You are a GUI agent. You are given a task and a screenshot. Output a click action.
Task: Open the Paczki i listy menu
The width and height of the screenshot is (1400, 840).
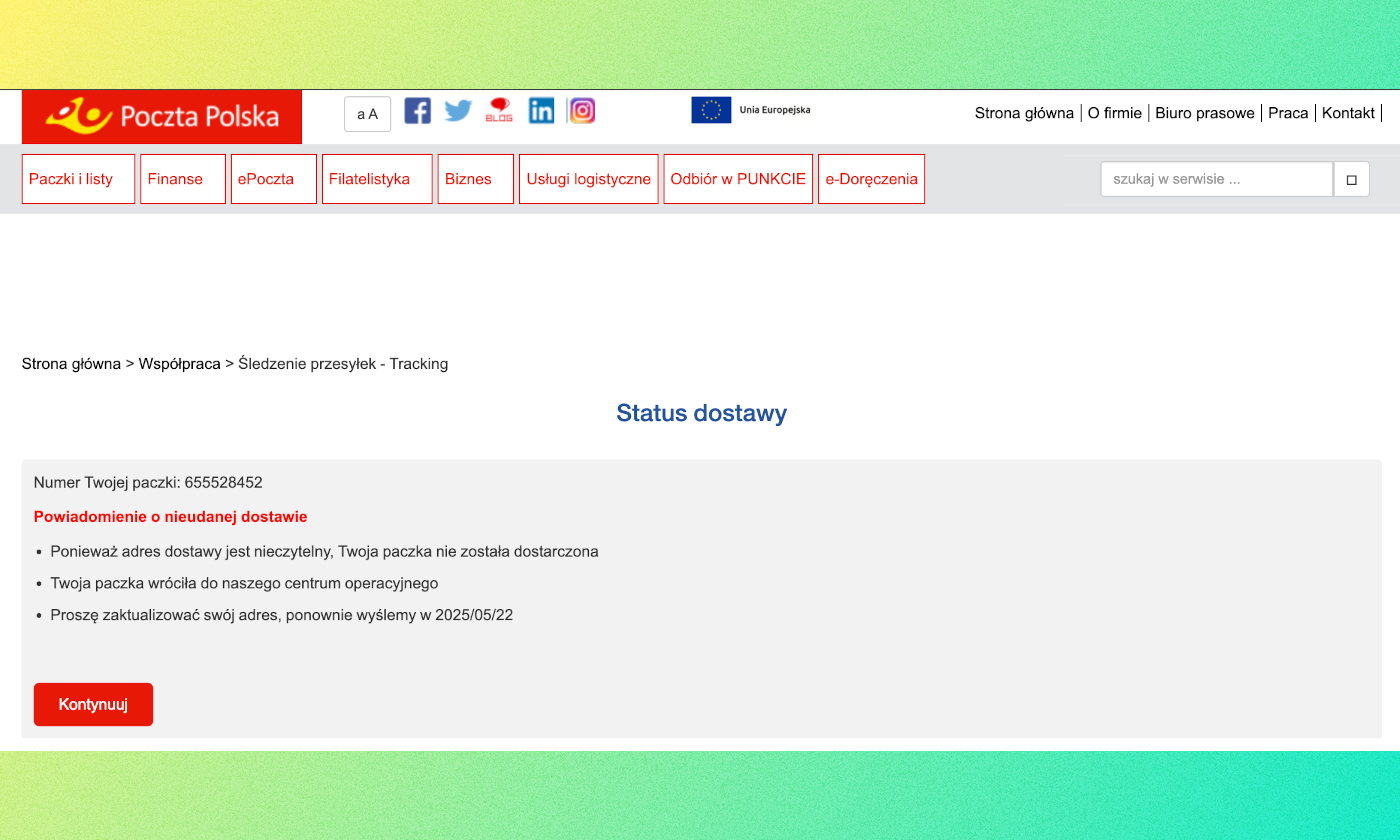click(x=78, y=179)
